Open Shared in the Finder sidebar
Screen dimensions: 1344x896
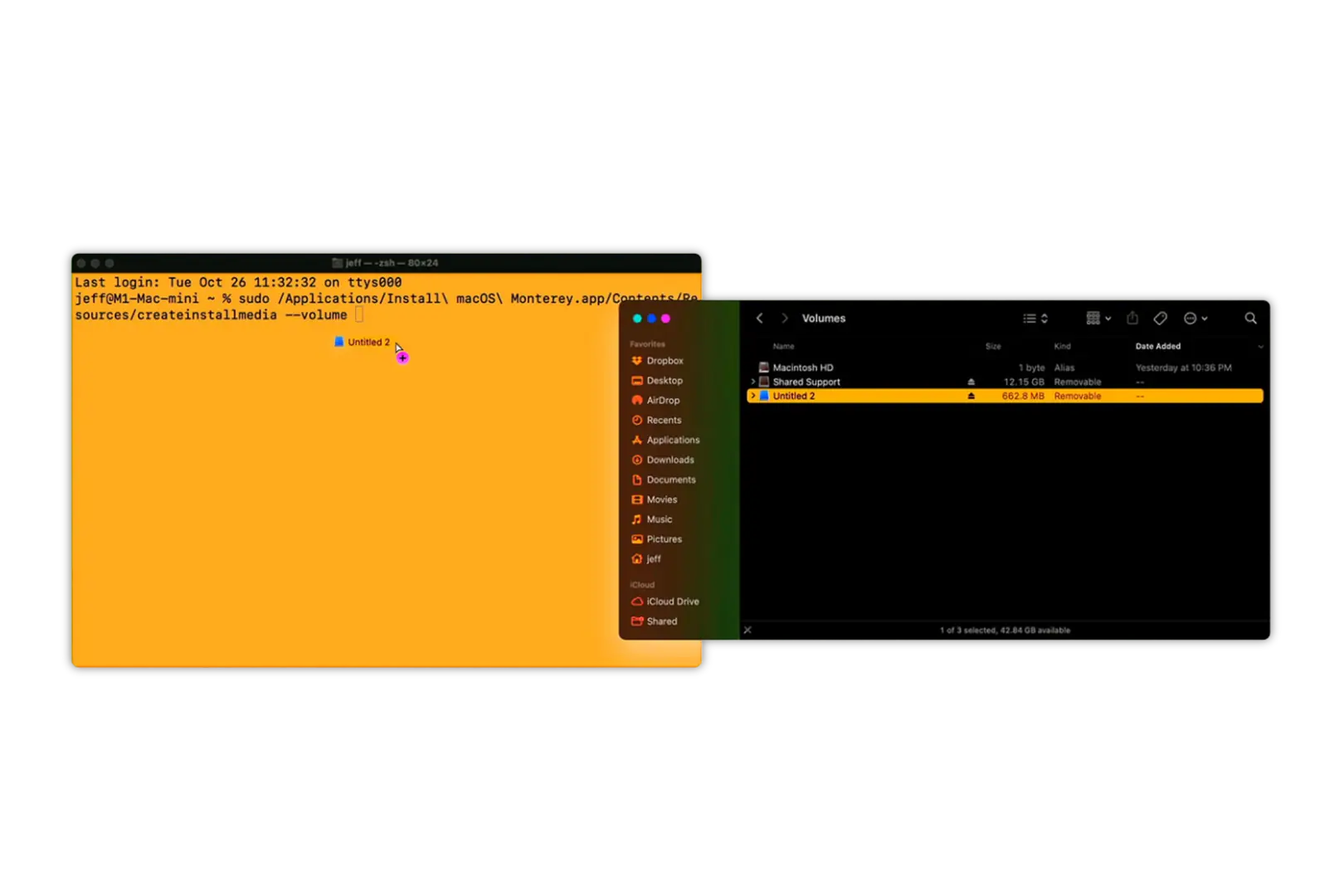coord(654,622)
